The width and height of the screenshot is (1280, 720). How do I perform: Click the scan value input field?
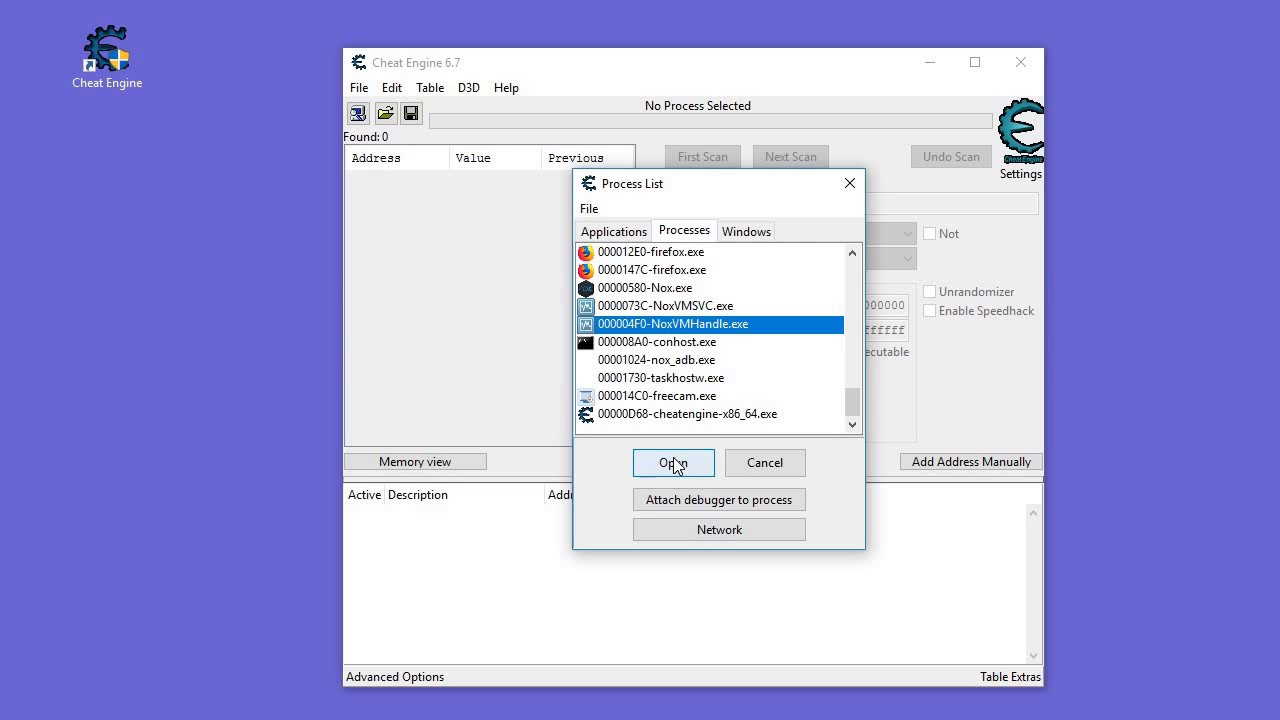point(951,204)
